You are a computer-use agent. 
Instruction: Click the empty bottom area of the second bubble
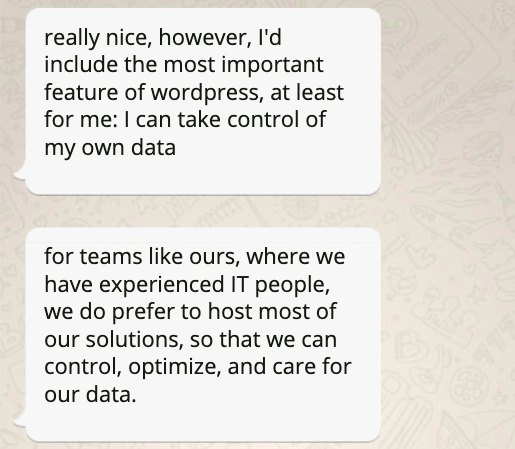click(x=203, y=423)
